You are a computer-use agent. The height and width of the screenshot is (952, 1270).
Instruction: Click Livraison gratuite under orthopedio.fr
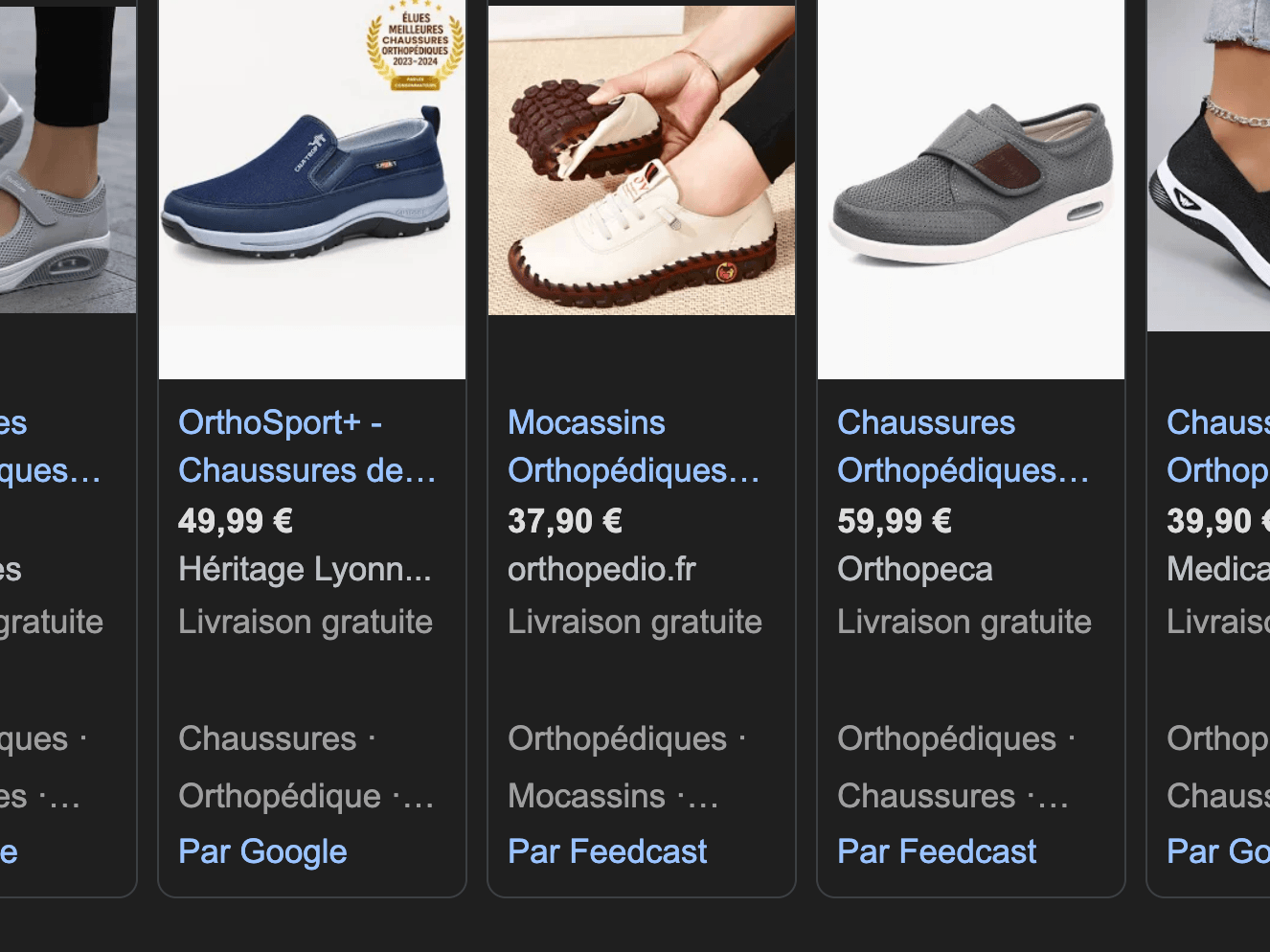634,623
